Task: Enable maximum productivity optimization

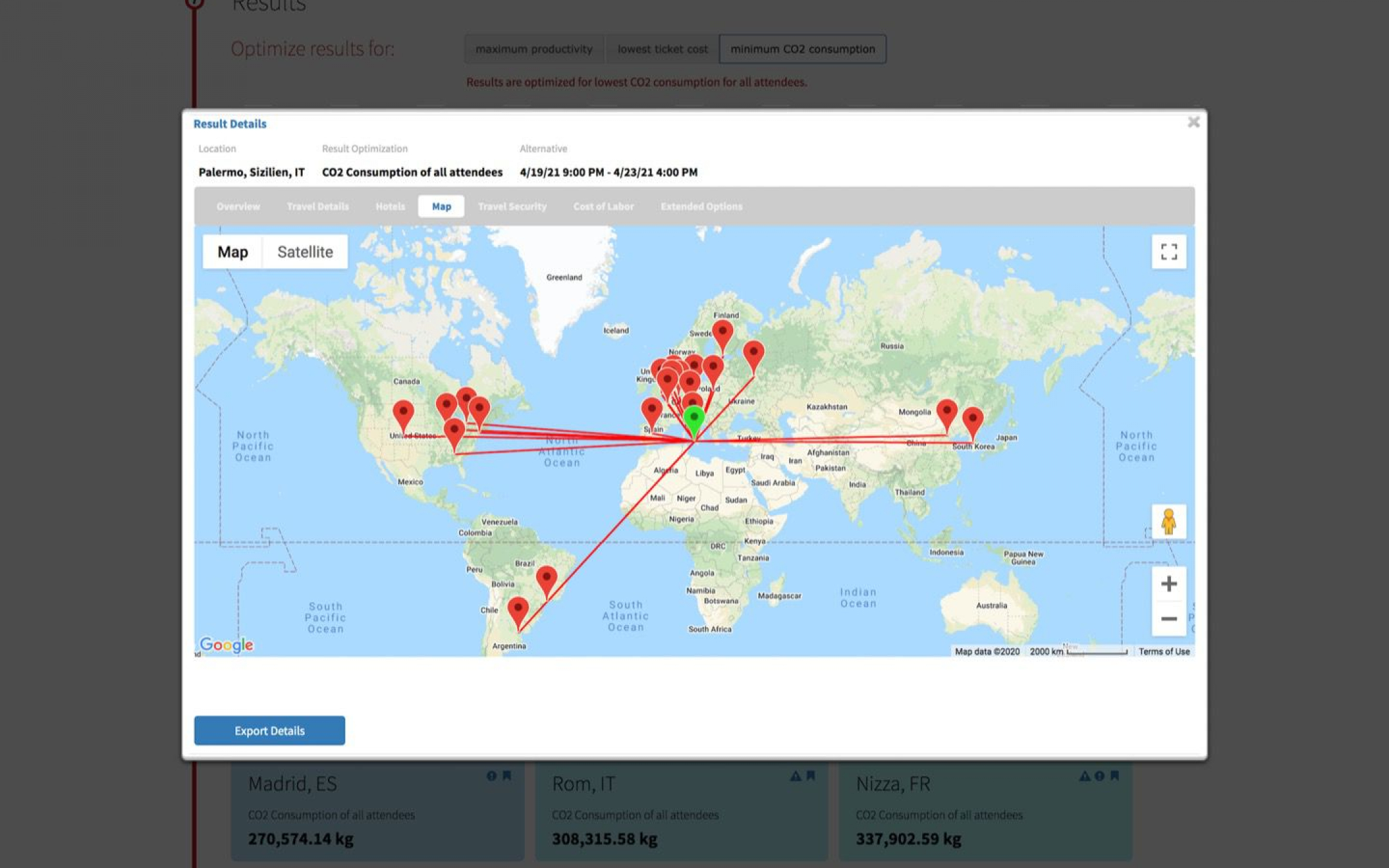Action: click(x=534, y=49)
